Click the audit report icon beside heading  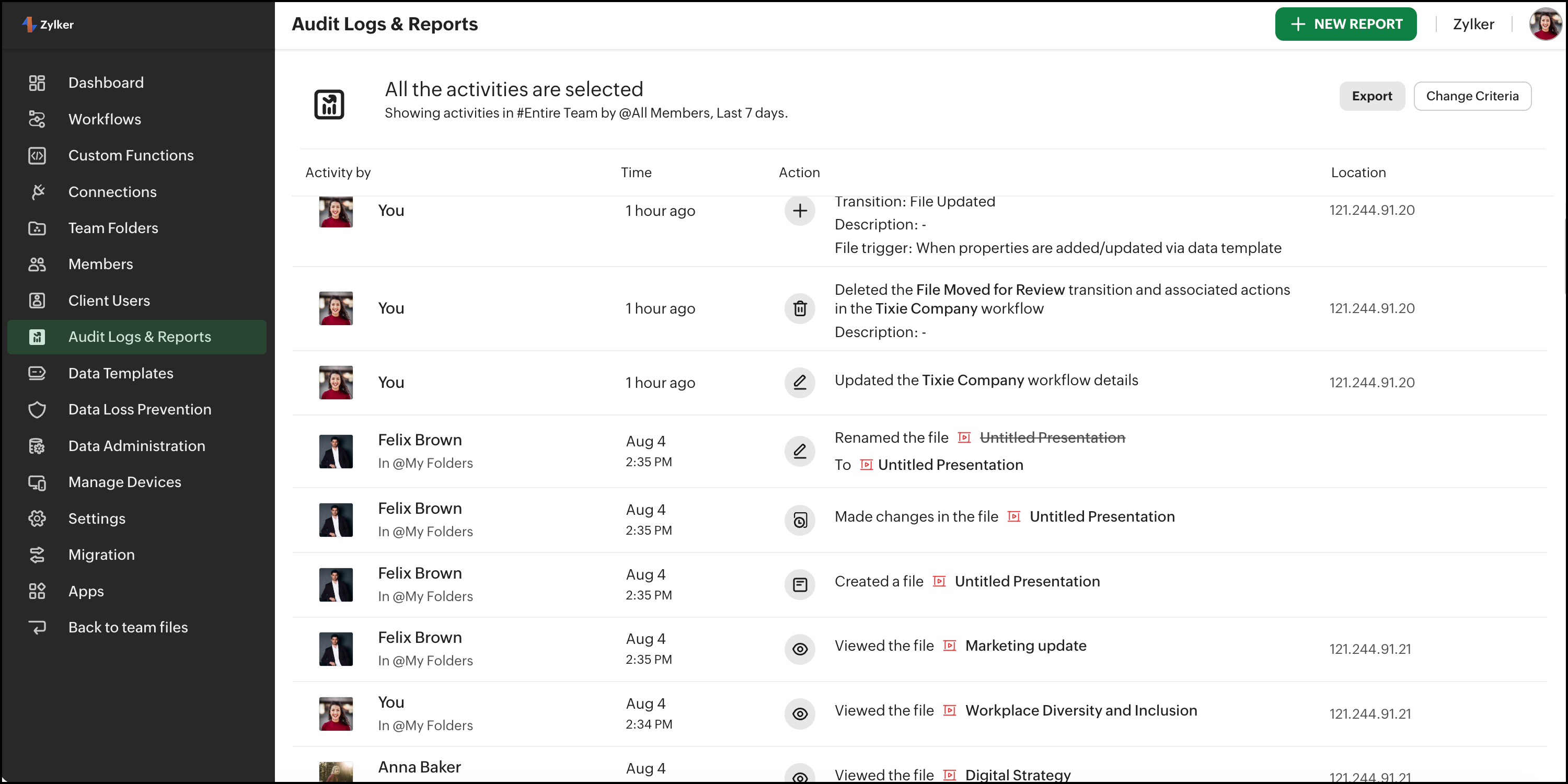click(329, 104)
